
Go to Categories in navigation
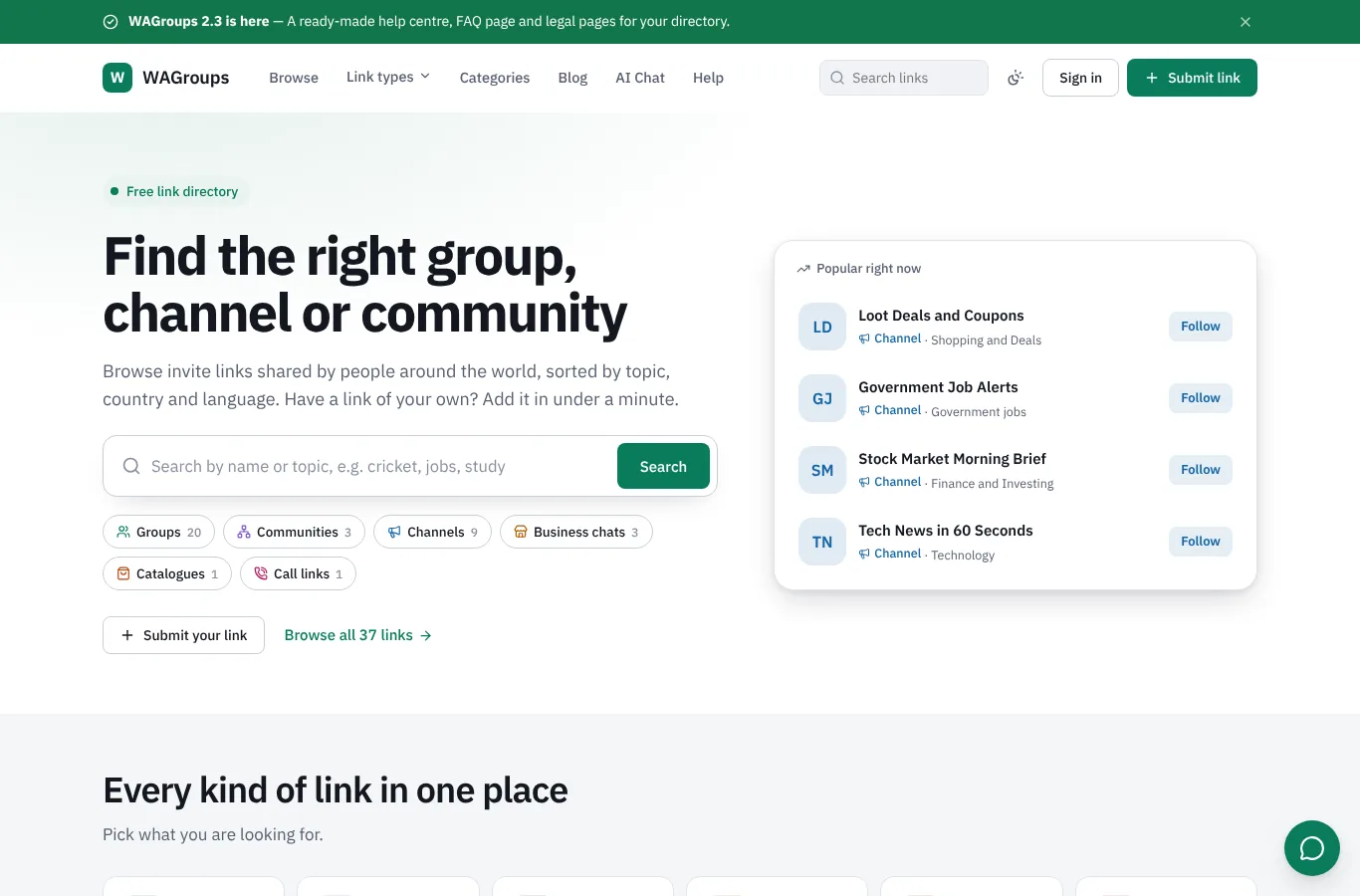495,78
